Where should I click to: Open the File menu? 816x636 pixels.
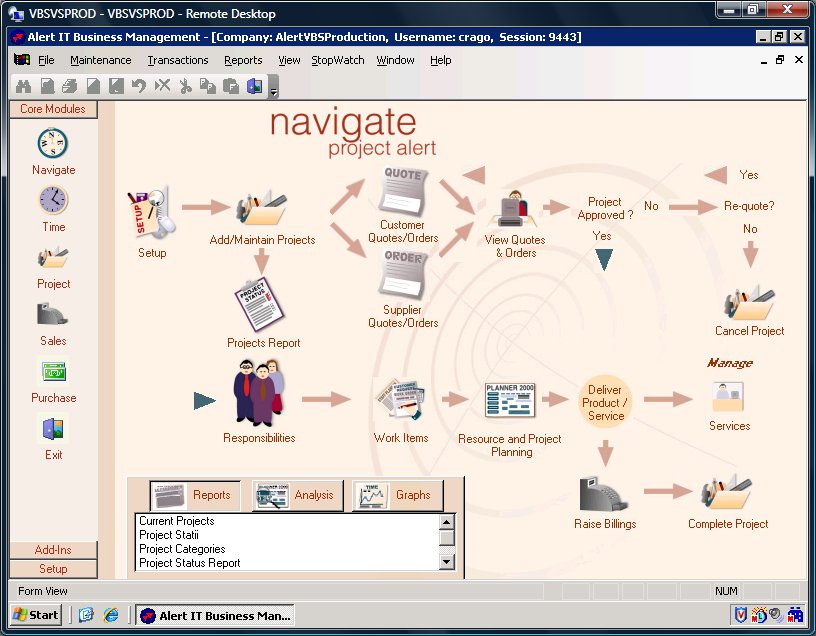tap(46, 60)
